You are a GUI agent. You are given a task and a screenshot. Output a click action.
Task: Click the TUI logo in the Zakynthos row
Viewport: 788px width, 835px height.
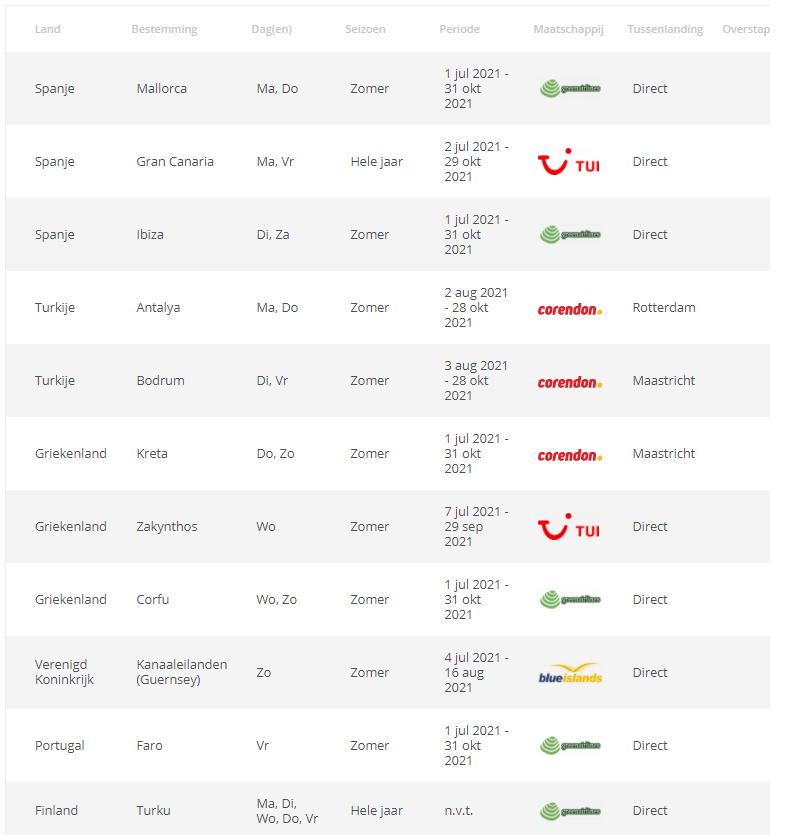(569, 527)
